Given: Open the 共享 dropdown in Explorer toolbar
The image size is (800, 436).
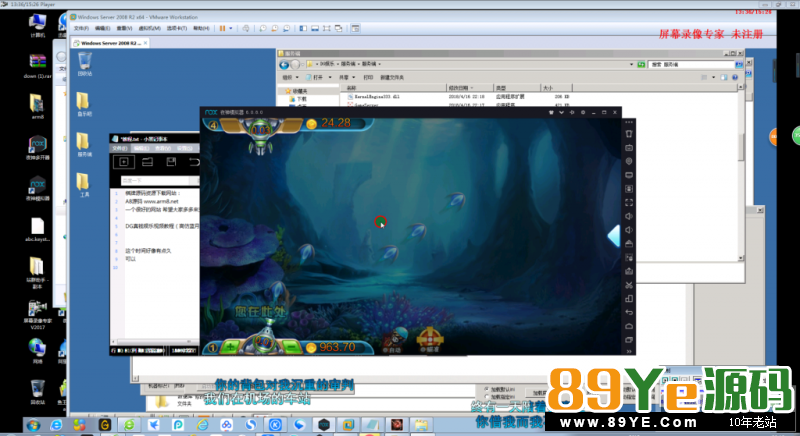Looking at the screenshot, I should coord(347,78).
